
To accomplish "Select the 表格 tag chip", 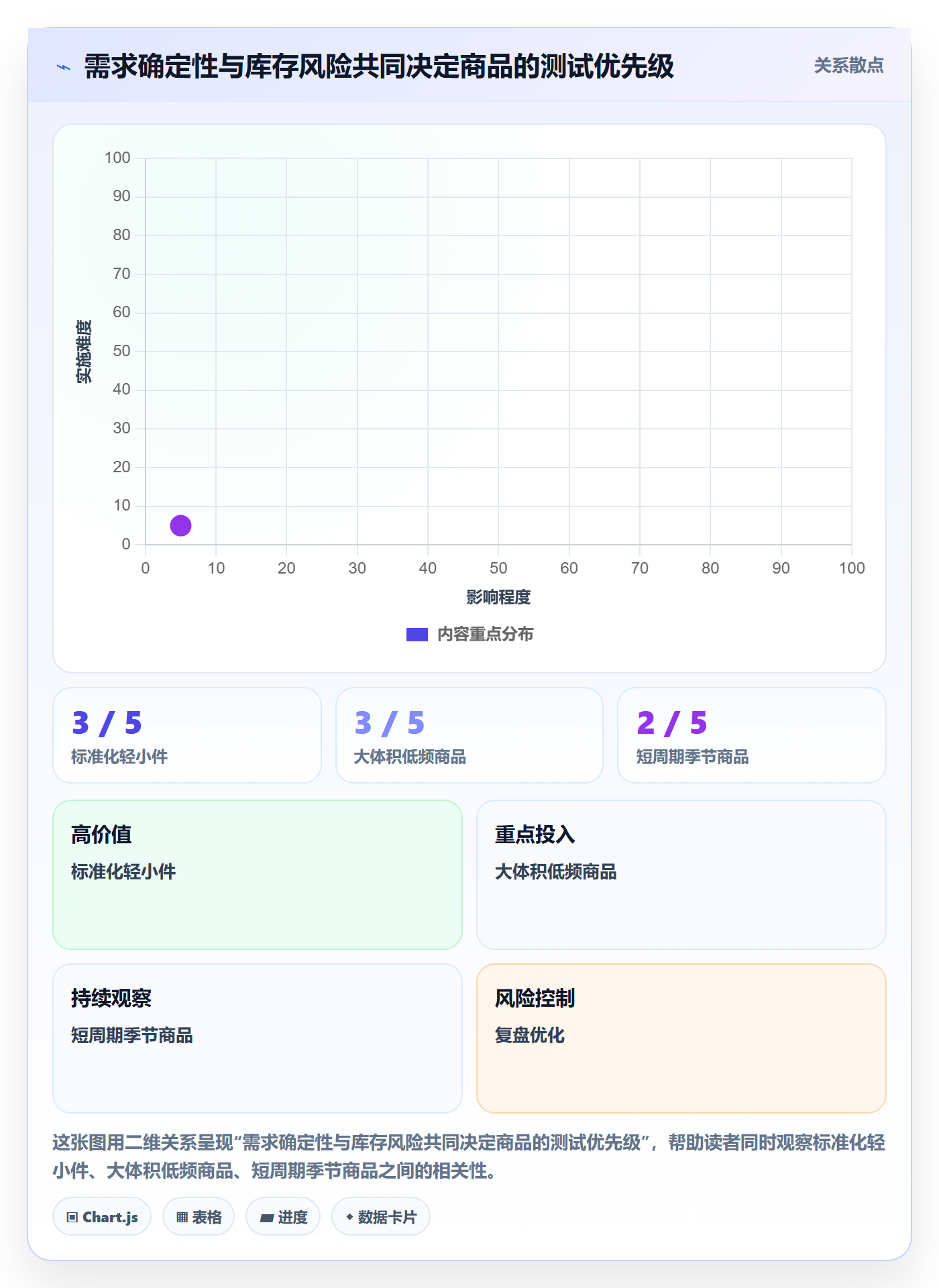I will pyautogui.click(x=199, y=1217).
